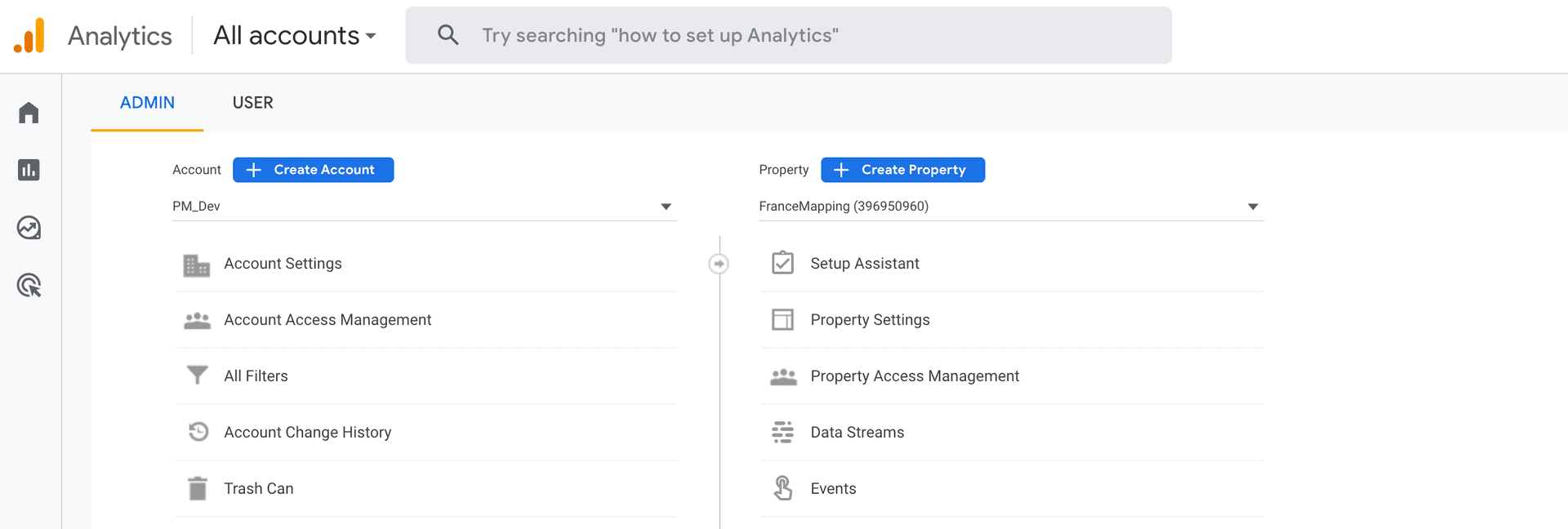This screenshot has height=529, width=1568.
Task: Open Home from the left sidebar
Action: coord(29,113)
